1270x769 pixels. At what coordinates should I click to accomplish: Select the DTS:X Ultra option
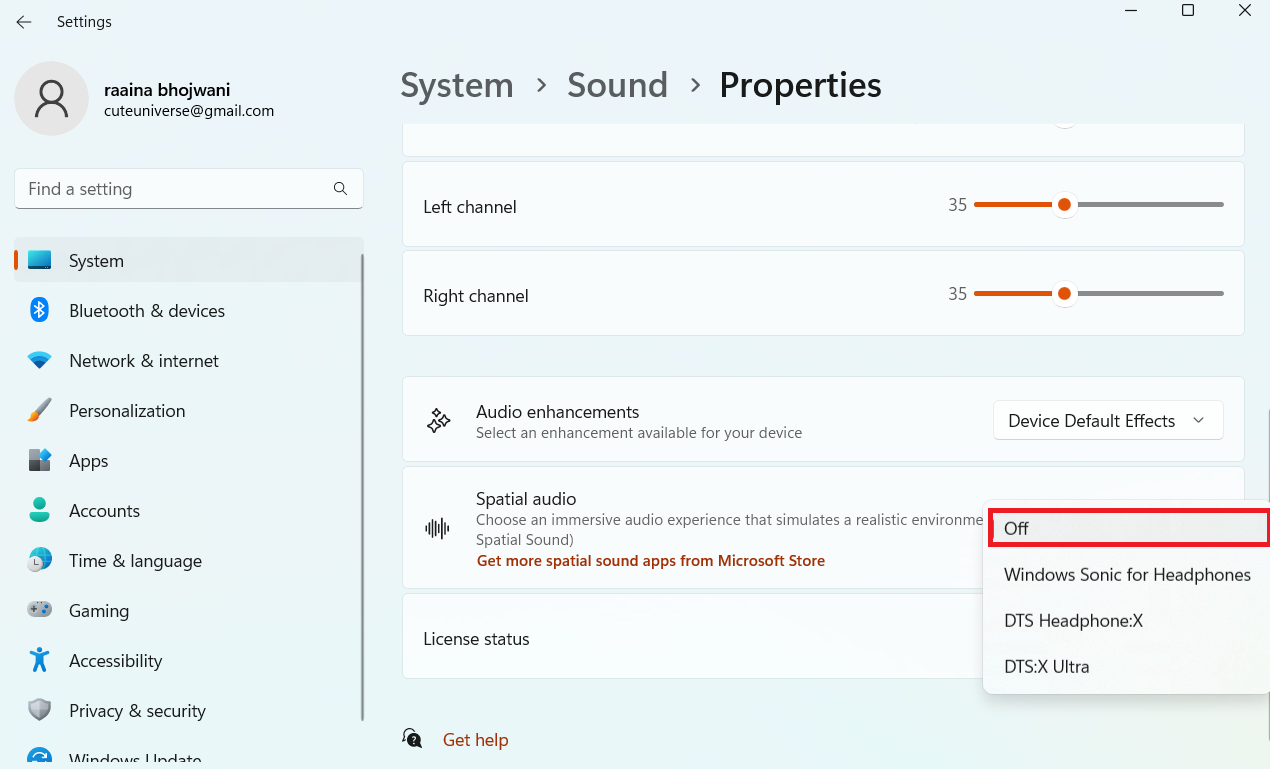tap(1046, 667)
